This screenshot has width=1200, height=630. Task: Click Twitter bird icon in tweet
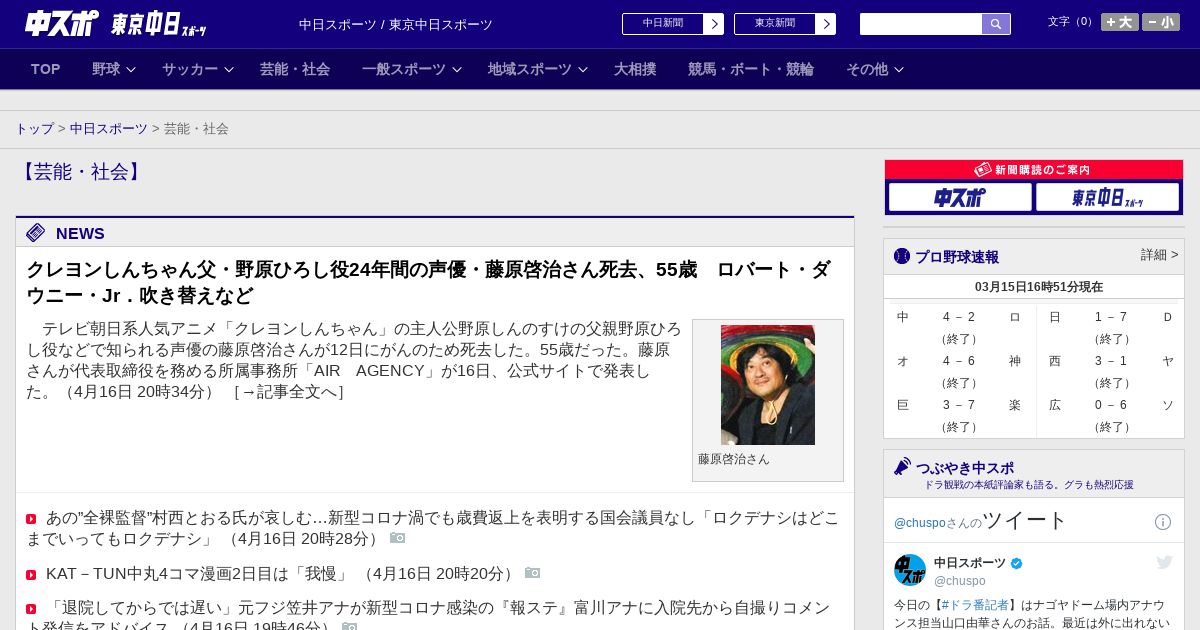1164,563
